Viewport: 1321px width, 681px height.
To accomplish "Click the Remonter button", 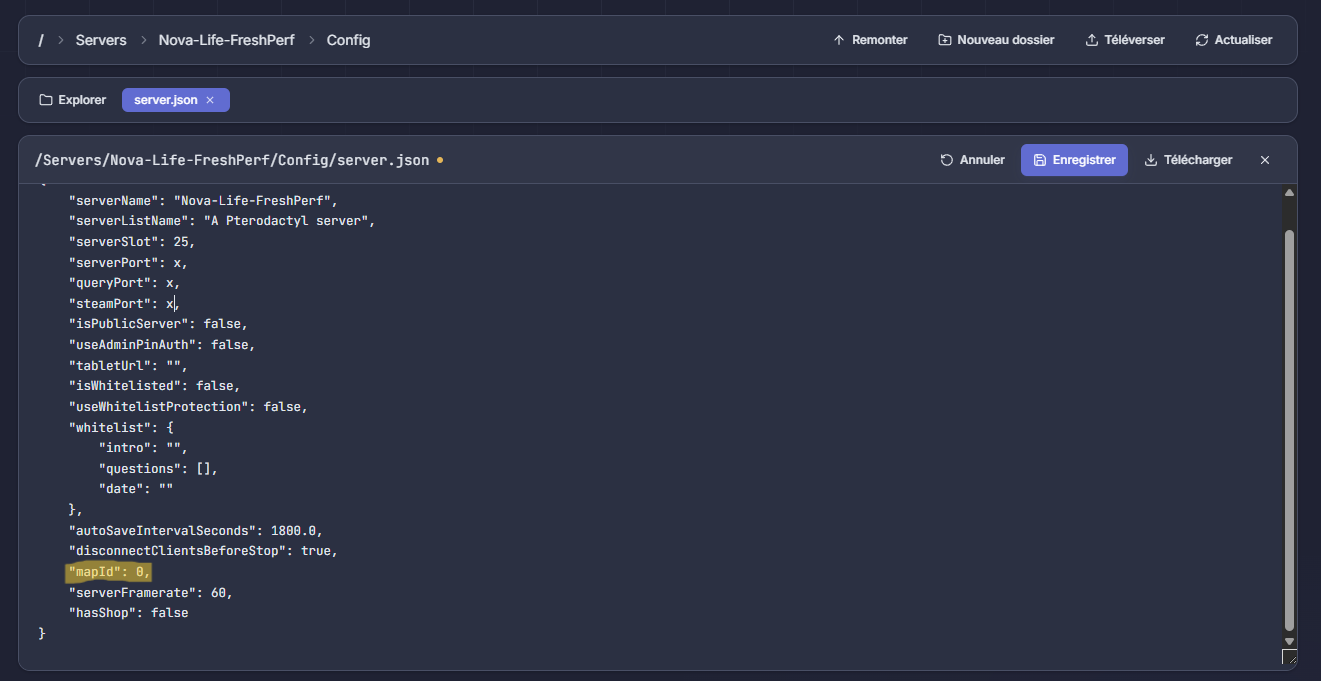I will pyautogui.click(x=870, y=40).
